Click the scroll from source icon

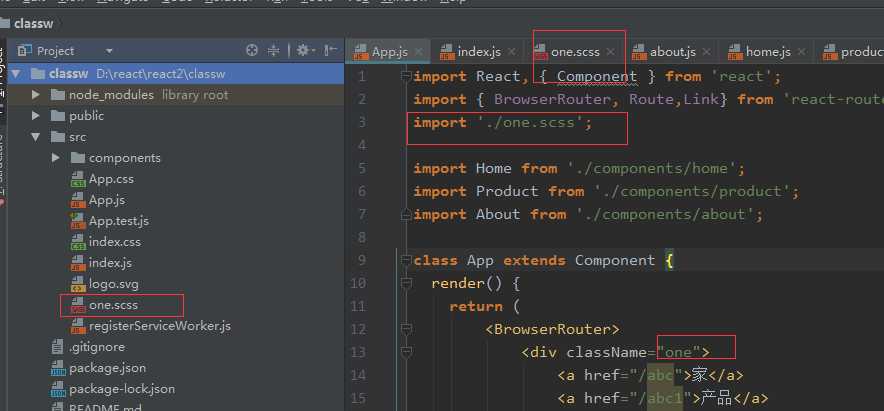[252, 50]
